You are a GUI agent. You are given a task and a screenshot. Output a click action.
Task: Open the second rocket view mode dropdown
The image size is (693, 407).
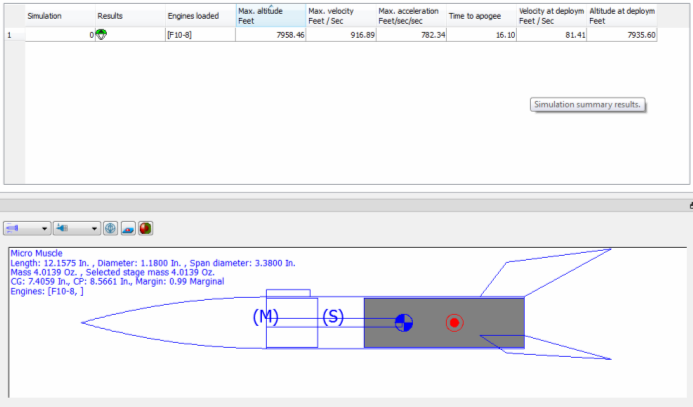pyautogui.click(x=77, y=228)
